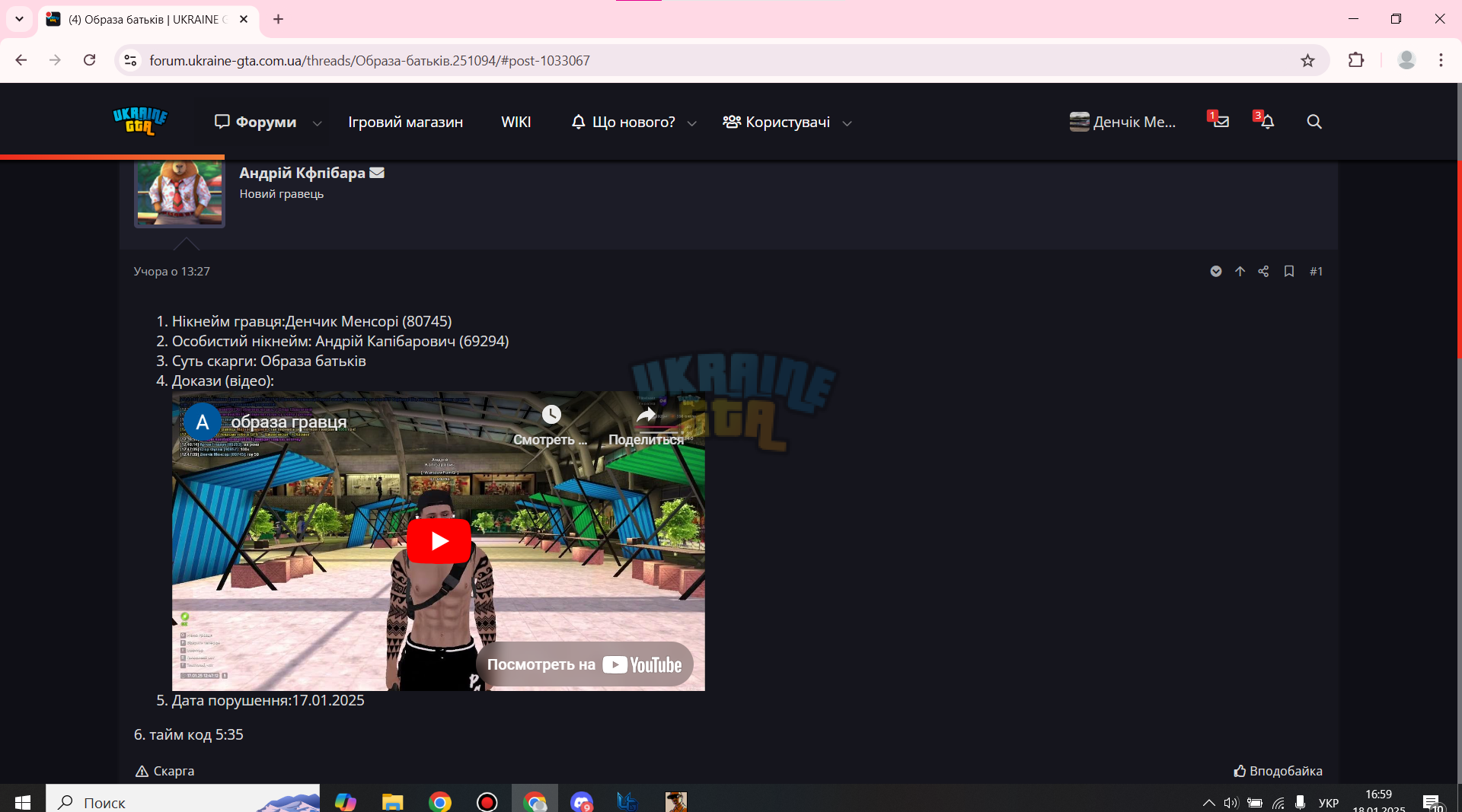
Task: Click the address bar URL
Action: [369, 60]
